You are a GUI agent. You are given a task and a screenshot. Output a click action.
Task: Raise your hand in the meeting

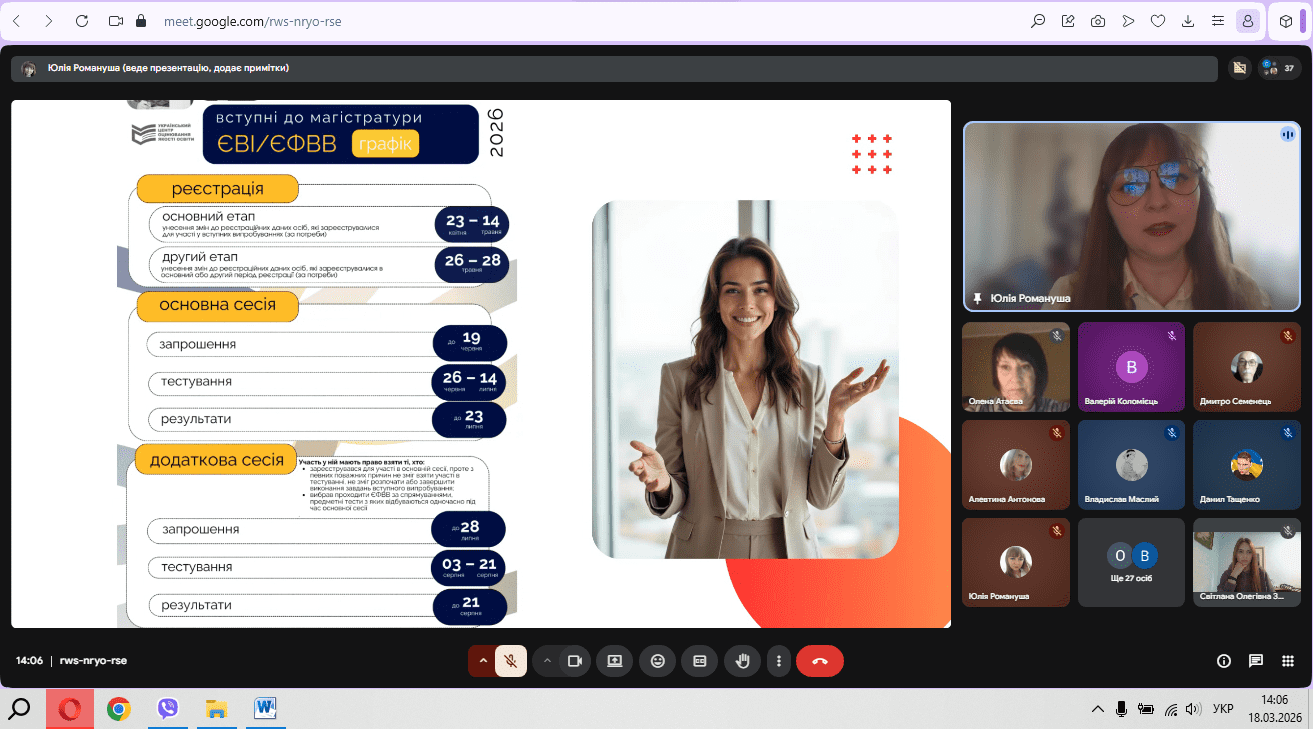tap(742, 661)
